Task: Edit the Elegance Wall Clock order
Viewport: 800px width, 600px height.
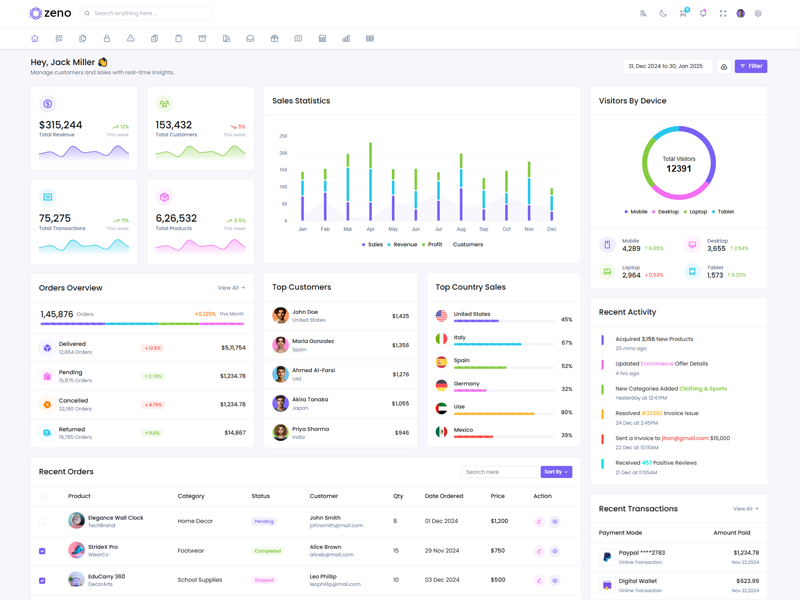Action: coord(539,521)
